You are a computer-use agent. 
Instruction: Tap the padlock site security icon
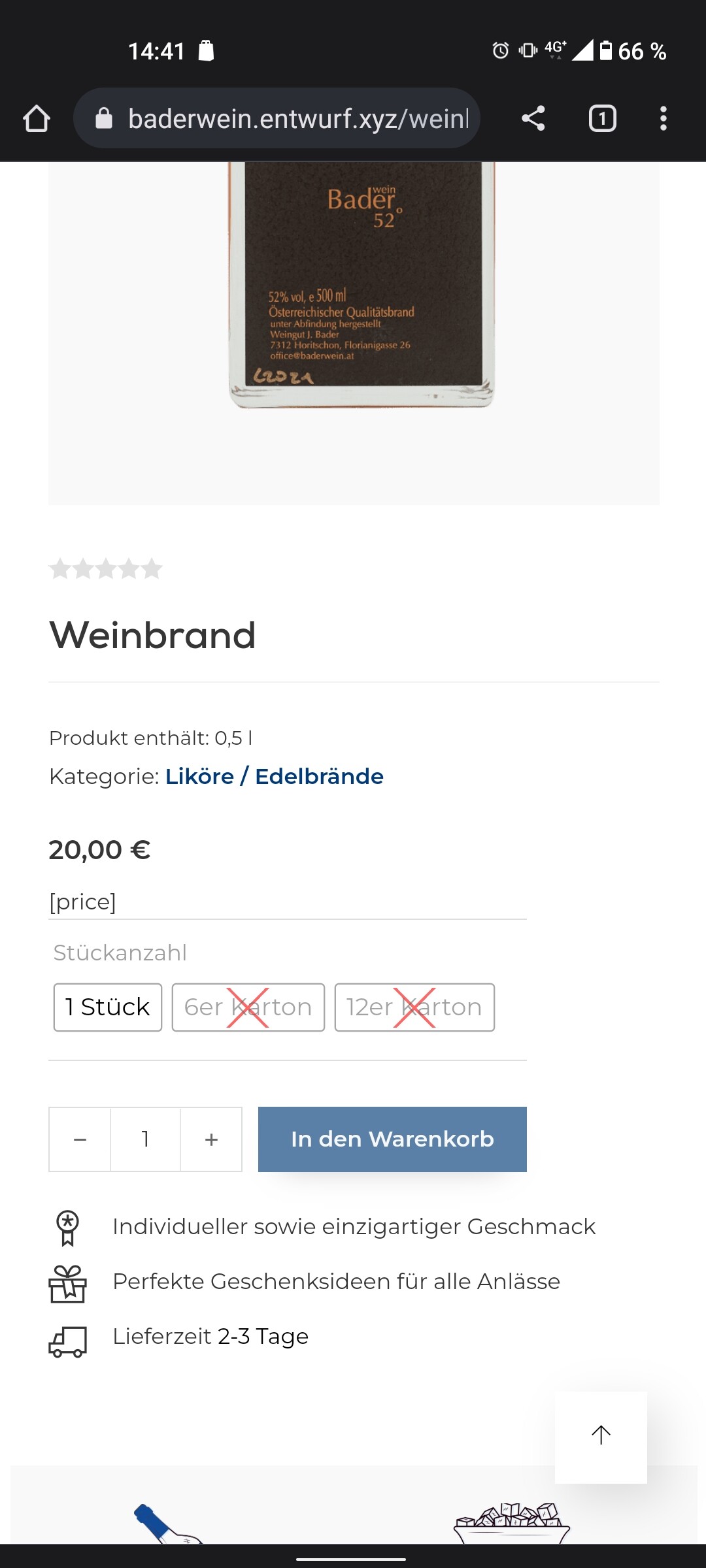tap(104, 118)
